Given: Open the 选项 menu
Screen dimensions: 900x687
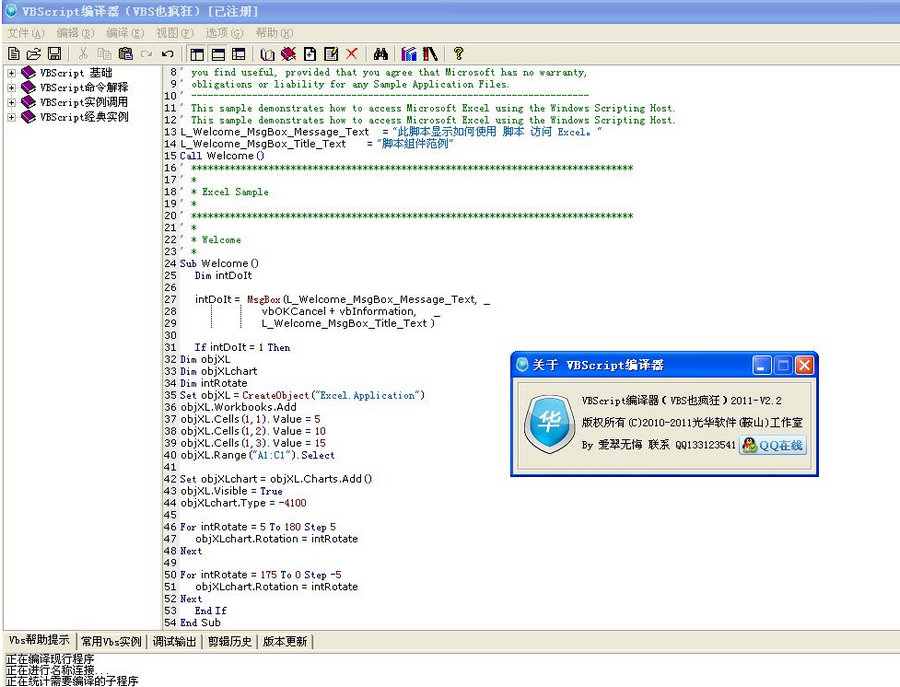Looking at the screenshot, I should click(x=224, y=33).
